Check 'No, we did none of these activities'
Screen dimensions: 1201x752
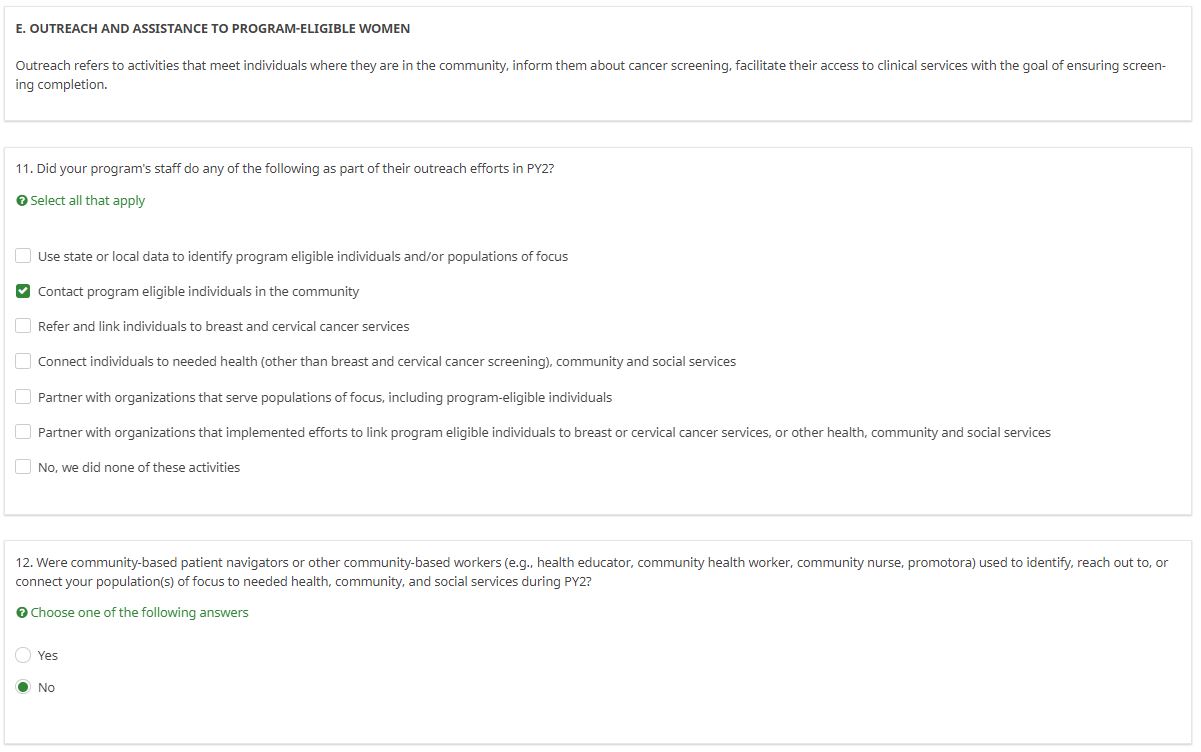(x=23, y=467)
